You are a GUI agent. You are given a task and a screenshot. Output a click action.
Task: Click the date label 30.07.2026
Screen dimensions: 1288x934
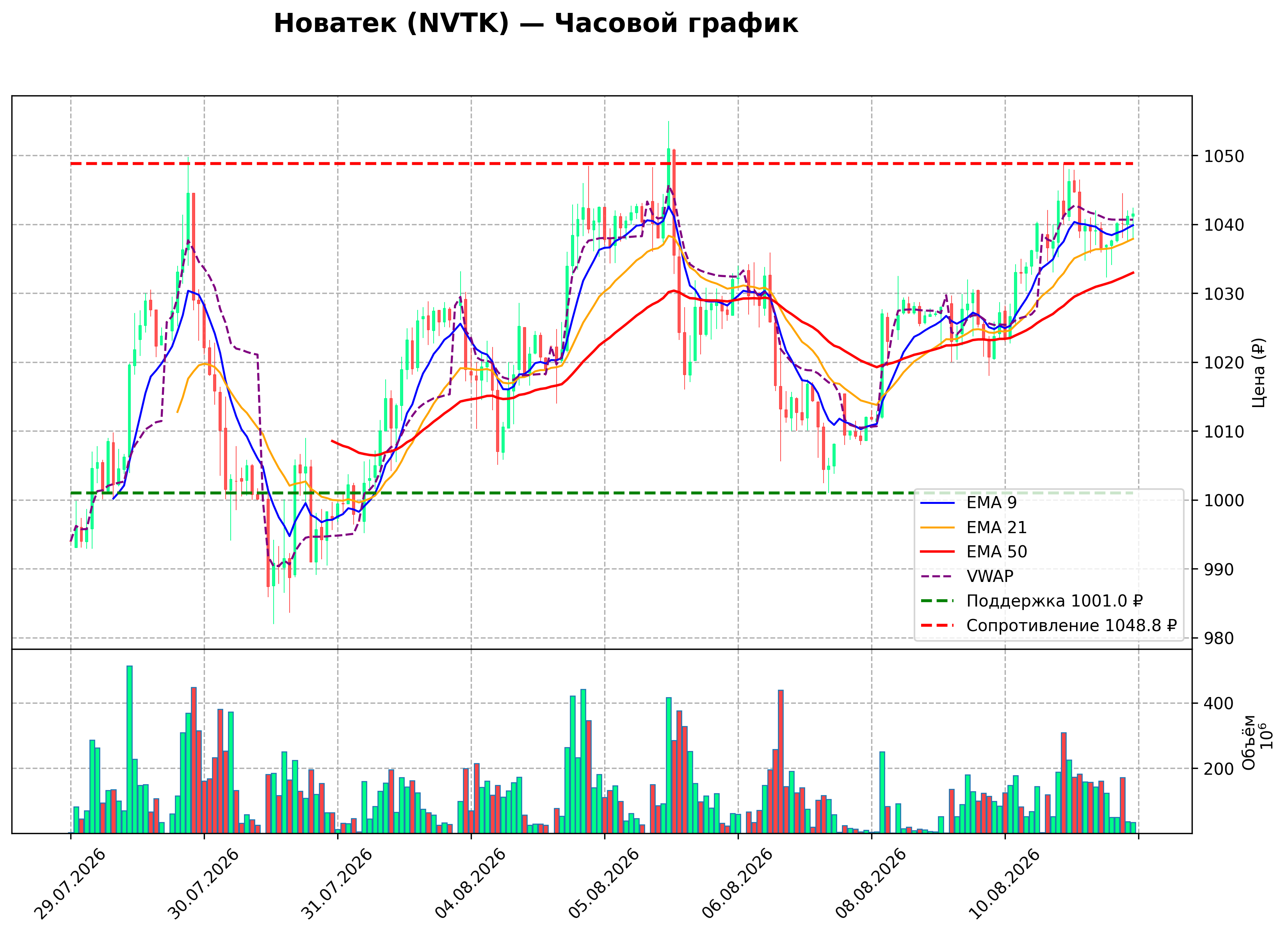pos(204,884)
